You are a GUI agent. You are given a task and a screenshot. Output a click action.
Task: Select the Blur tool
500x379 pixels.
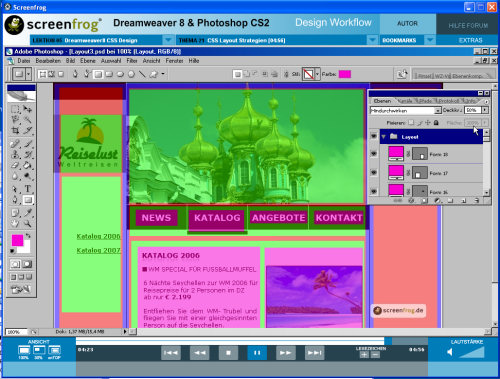pyautogui.click(x=15, y=176)
